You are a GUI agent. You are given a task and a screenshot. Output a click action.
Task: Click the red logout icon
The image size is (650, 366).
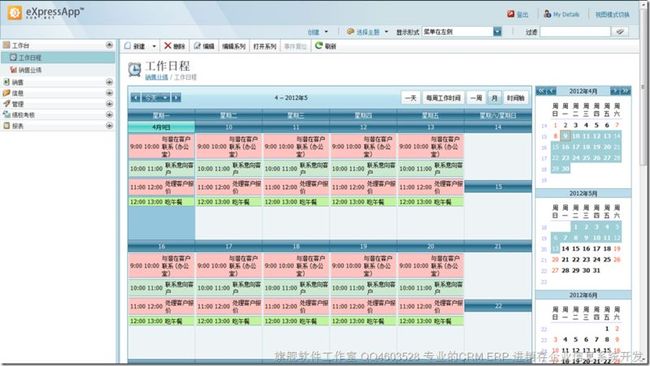[x=510, y=14]
